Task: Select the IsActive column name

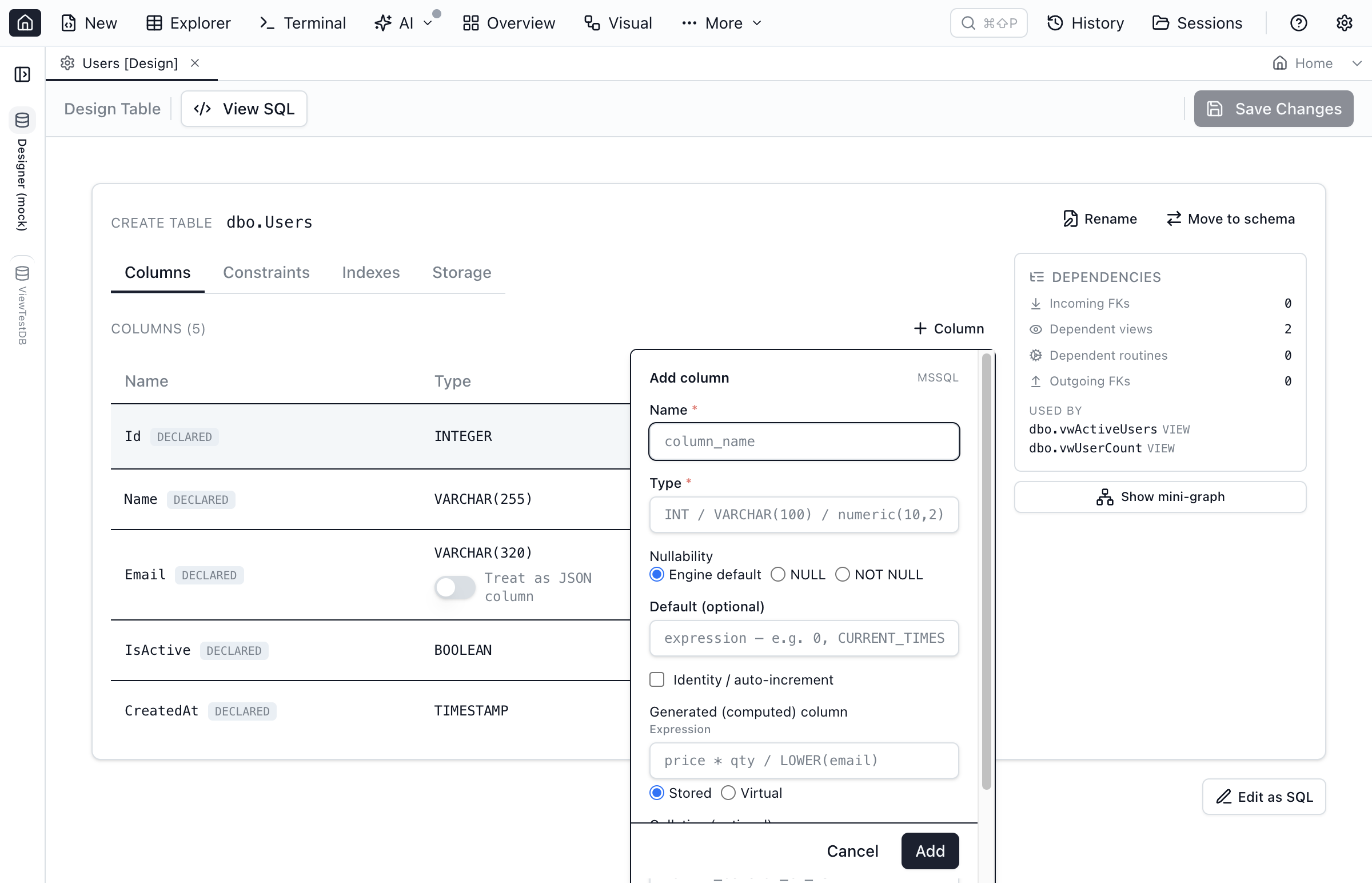Action: coord(158,650)
